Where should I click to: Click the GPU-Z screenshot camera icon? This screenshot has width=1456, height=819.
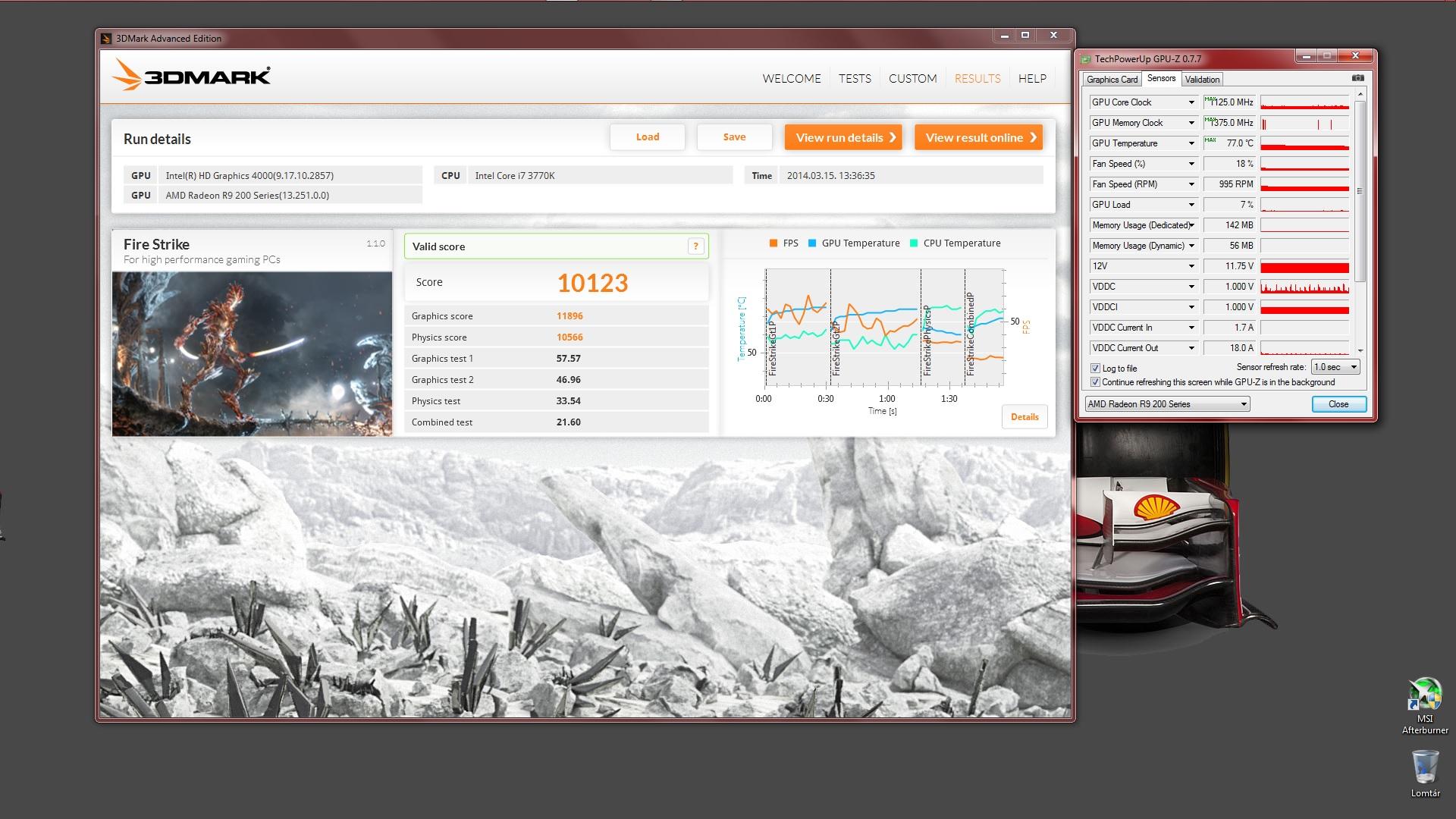pyautogui.click(x=1357, y=78)
